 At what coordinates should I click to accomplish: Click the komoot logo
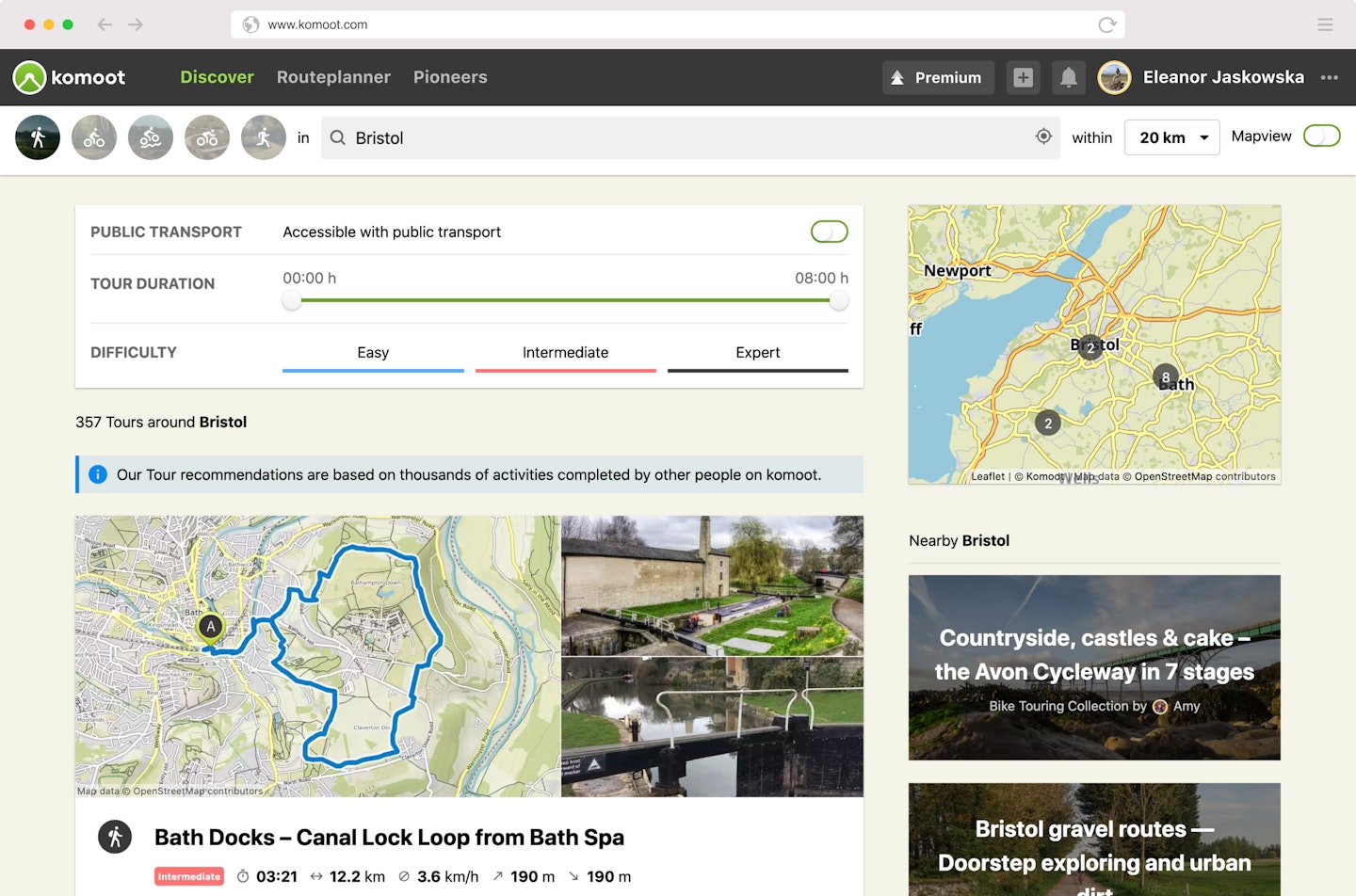click(69, 77)
